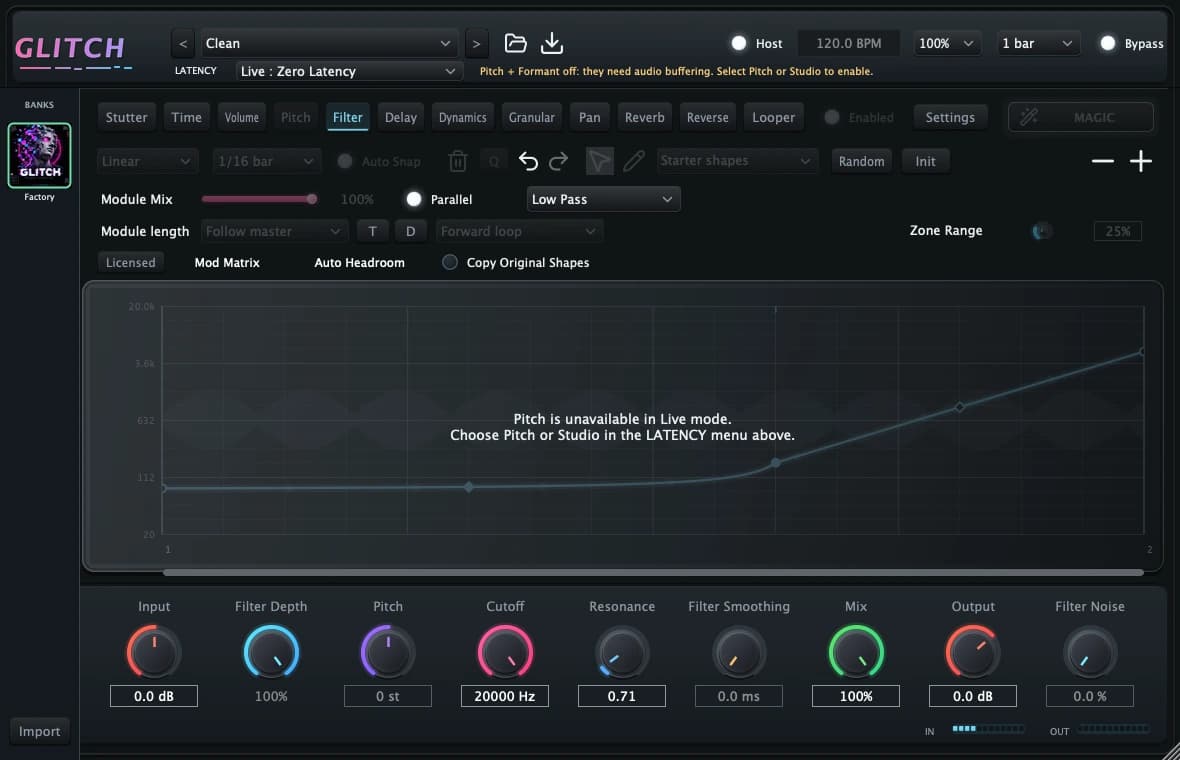Open the Linear curve dropdown

148,161
